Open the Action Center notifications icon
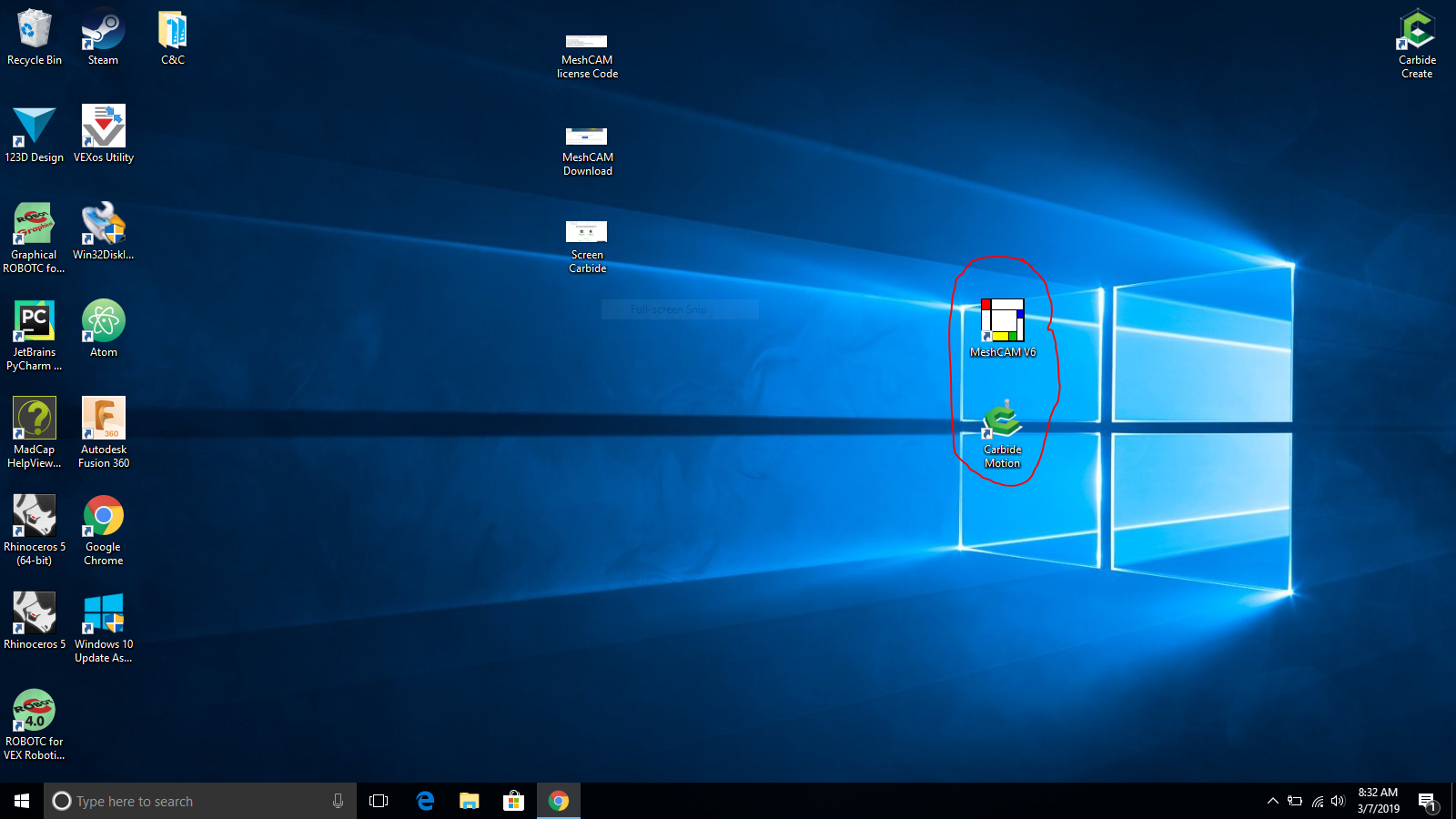The height and width of the screenshot is (819, 1456). (x=1427, y=801)
